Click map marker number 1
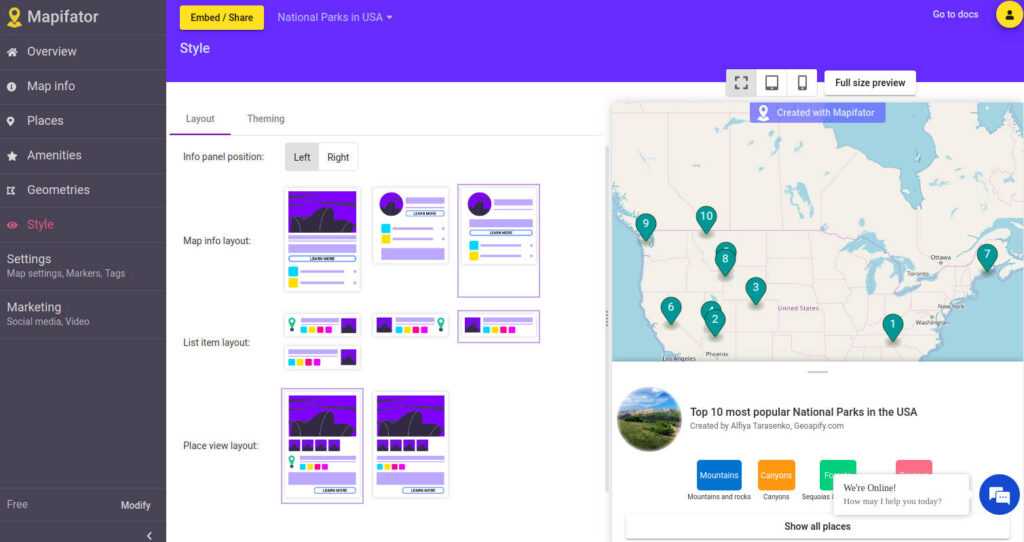 point(893,327)
